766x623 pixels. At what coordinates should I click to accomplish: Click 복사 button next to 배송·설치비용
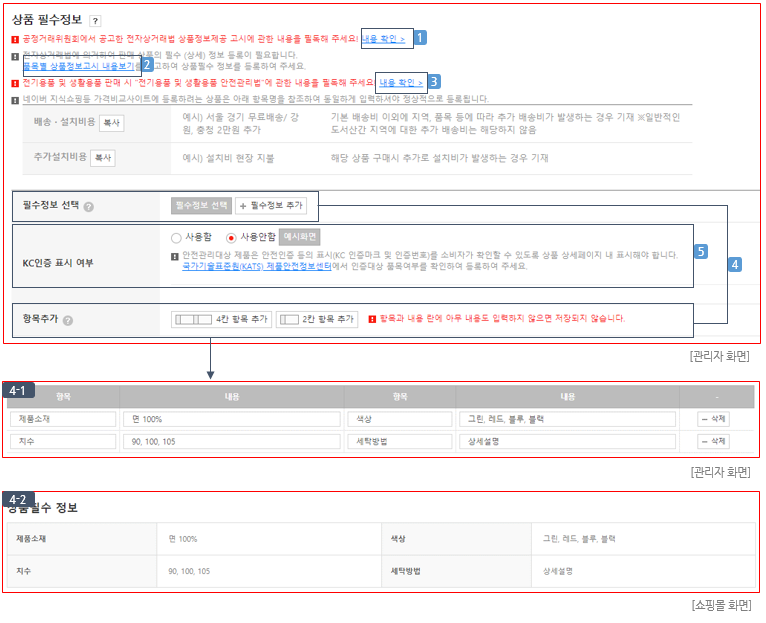111,123
